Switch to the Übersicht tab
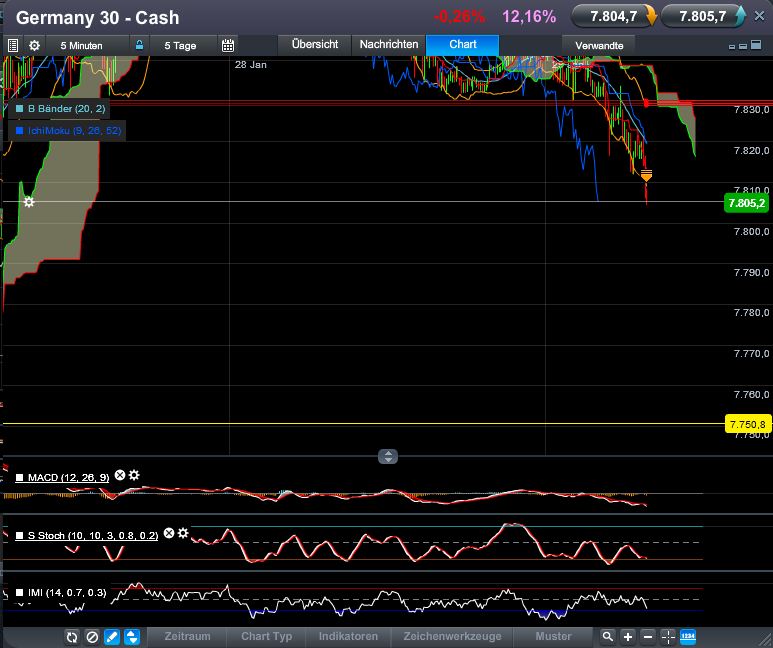Viewport: 773px width, 648px height. [x=315, y=44]
